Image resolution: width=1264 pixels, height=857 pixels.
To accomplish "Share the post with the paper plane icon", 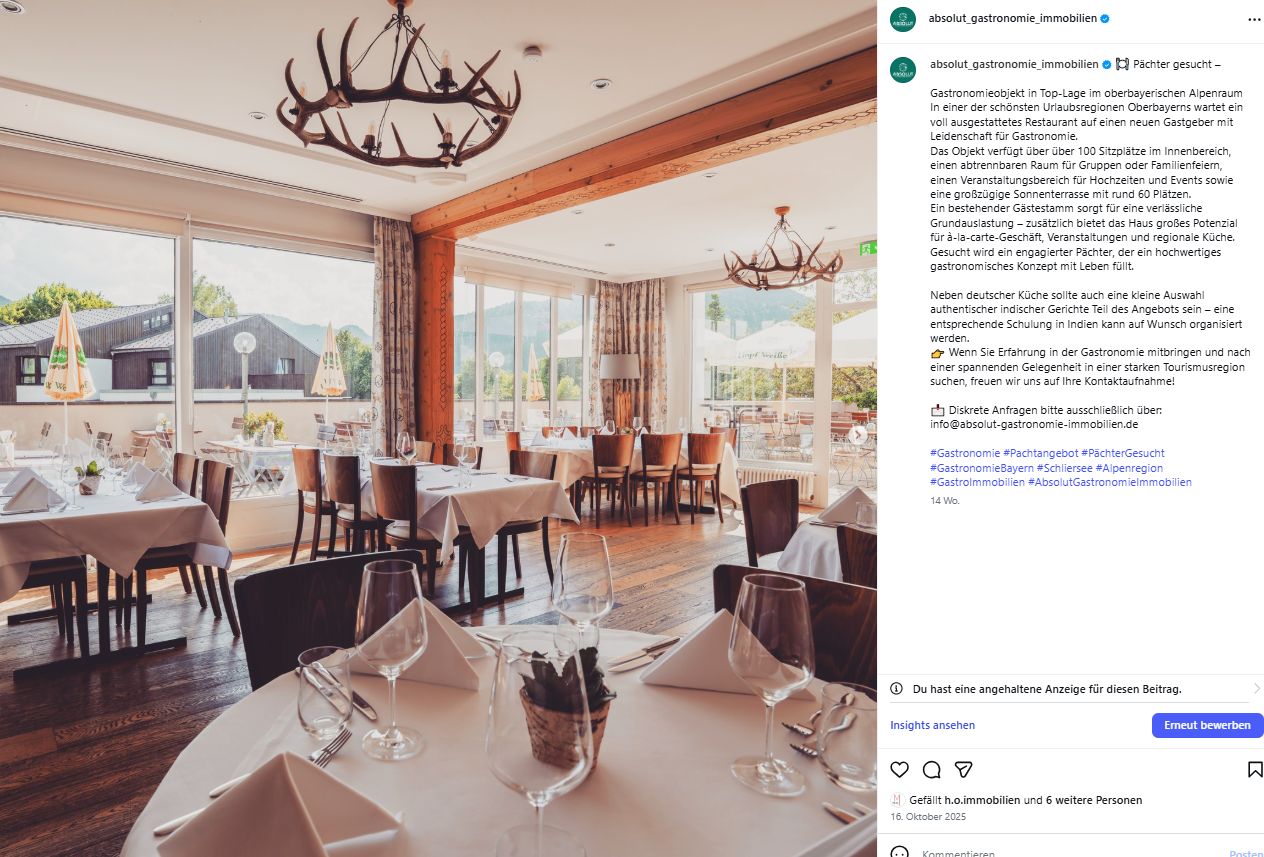I will (x=964, y=770).
